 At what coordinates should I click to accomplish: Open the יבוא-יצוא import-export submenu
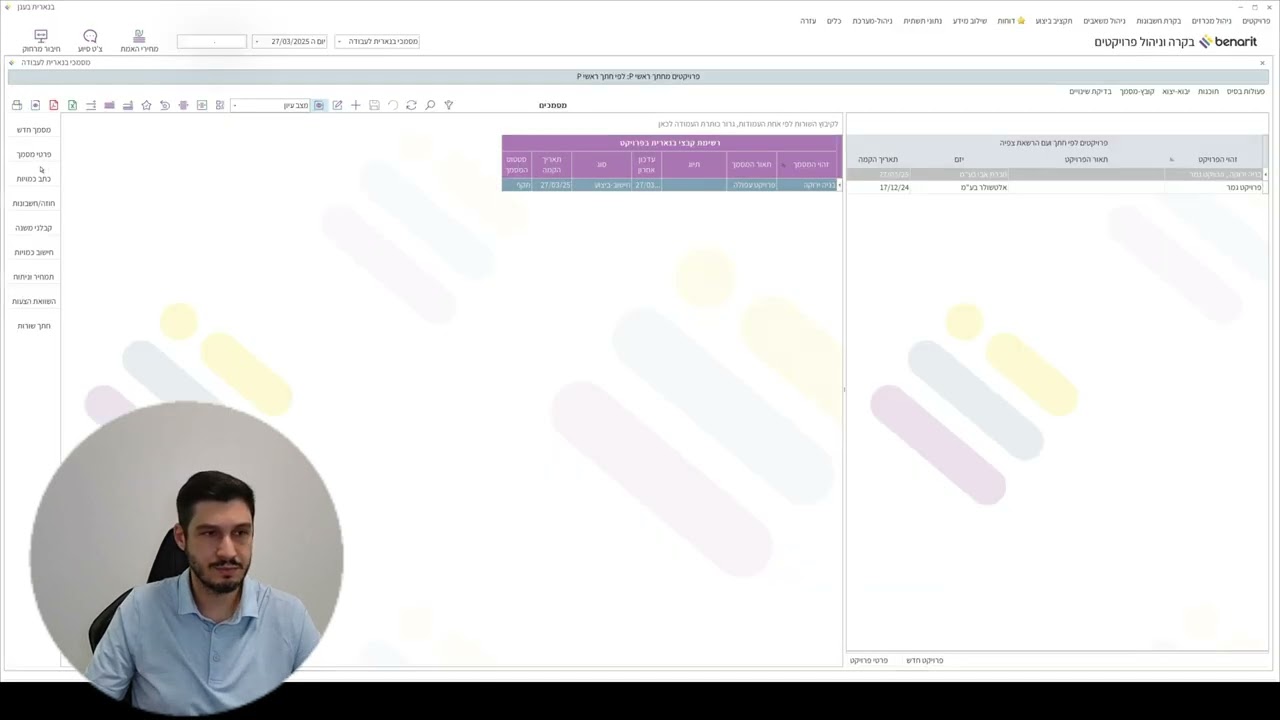1175,92
